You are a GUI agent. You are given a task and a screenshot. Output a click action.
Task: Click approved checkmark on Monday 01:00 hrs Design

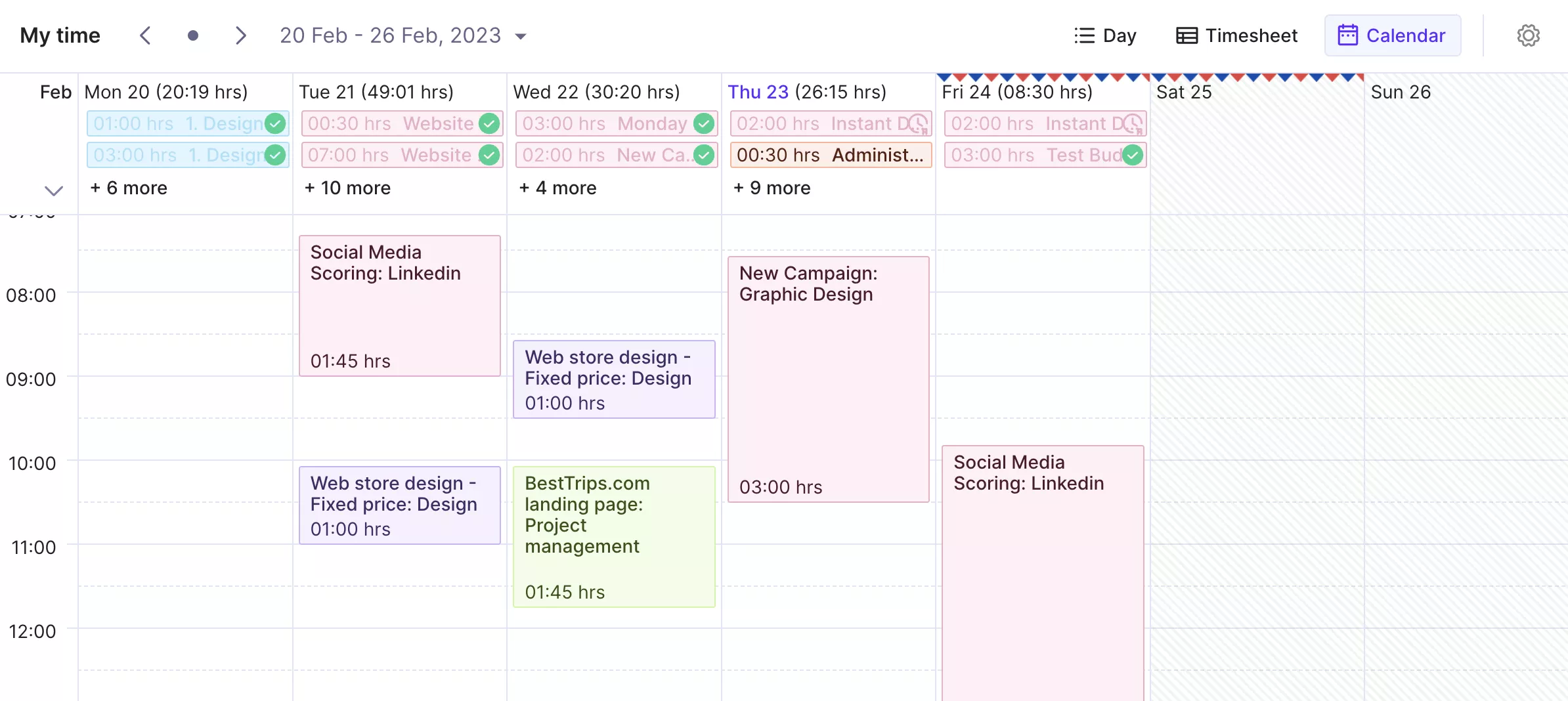point(275,123)
